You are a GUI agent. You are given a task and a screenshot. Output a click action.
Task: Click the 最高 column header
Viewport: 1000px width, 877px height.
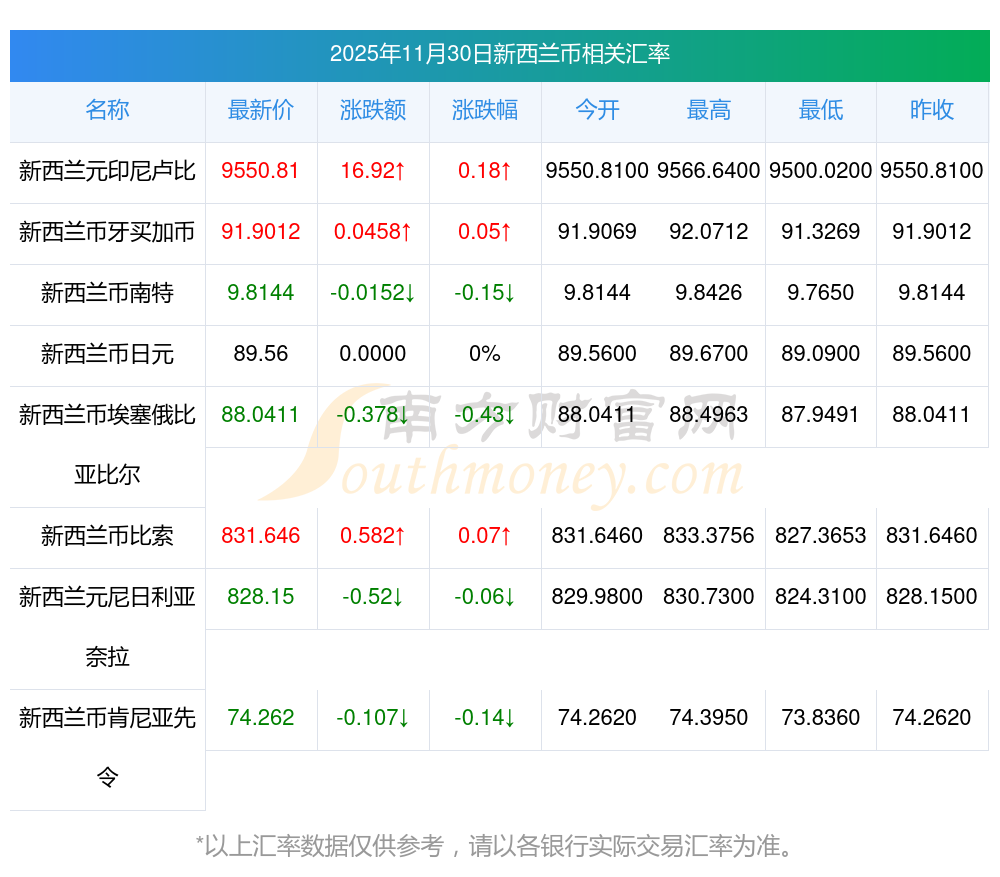pos(709,110)
